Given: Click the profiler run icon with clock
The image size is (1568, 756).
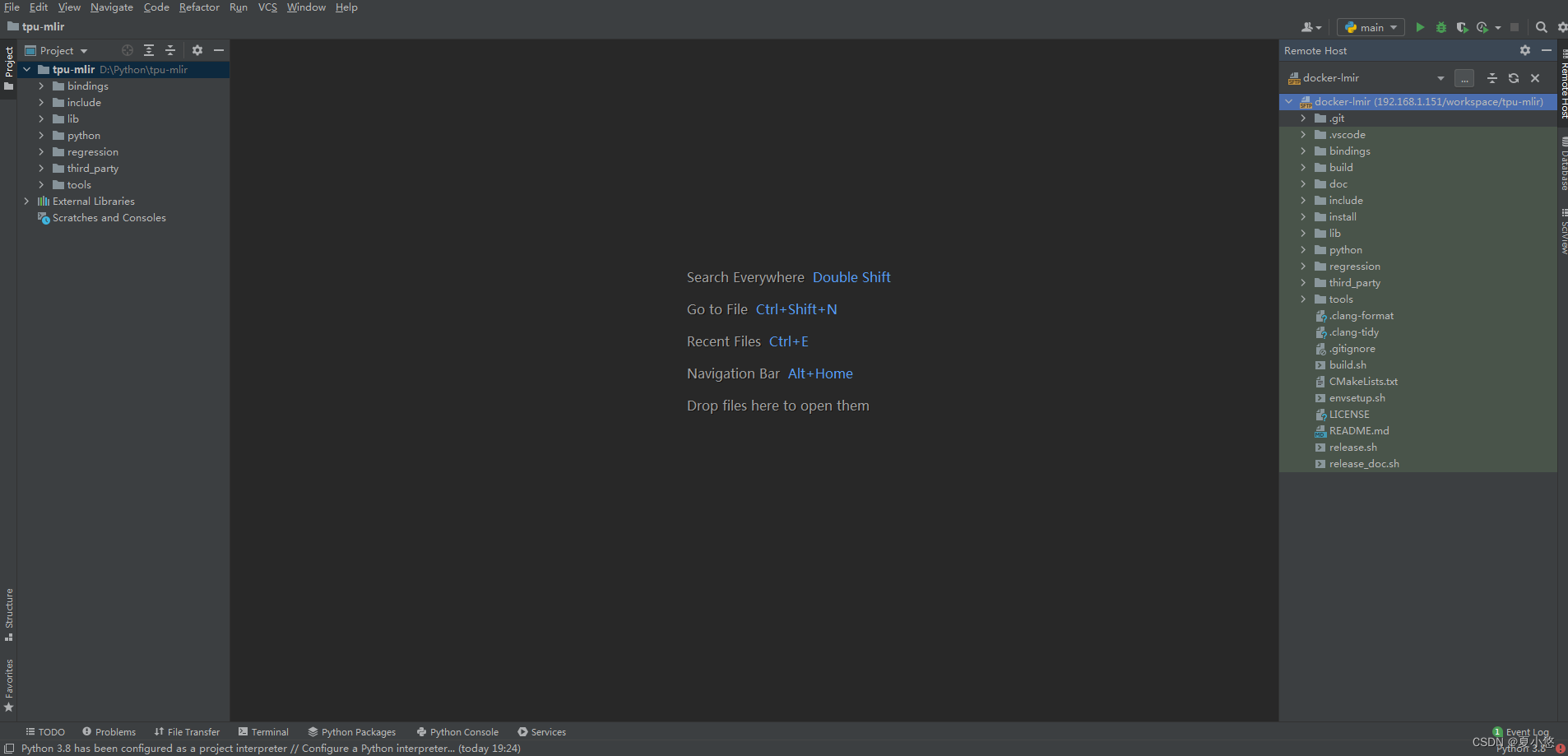Looking at the screenshot, I should 1482,27.
